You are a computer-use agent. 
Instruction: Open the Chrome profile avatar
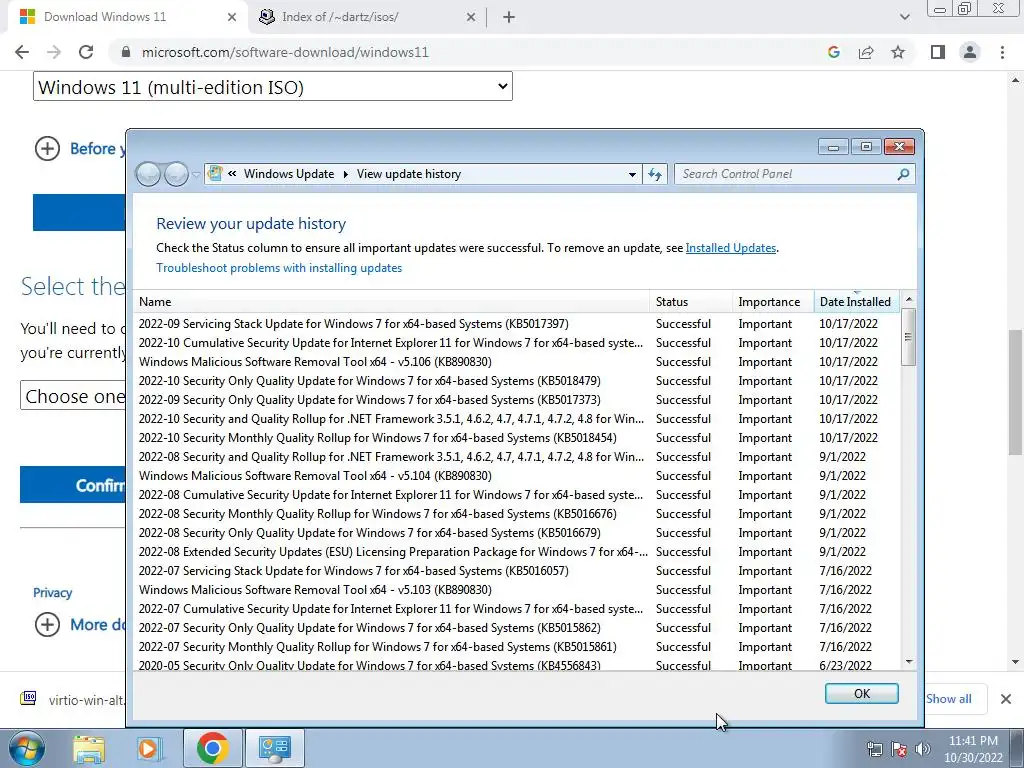pyautogui.click(x=970, y=52)
